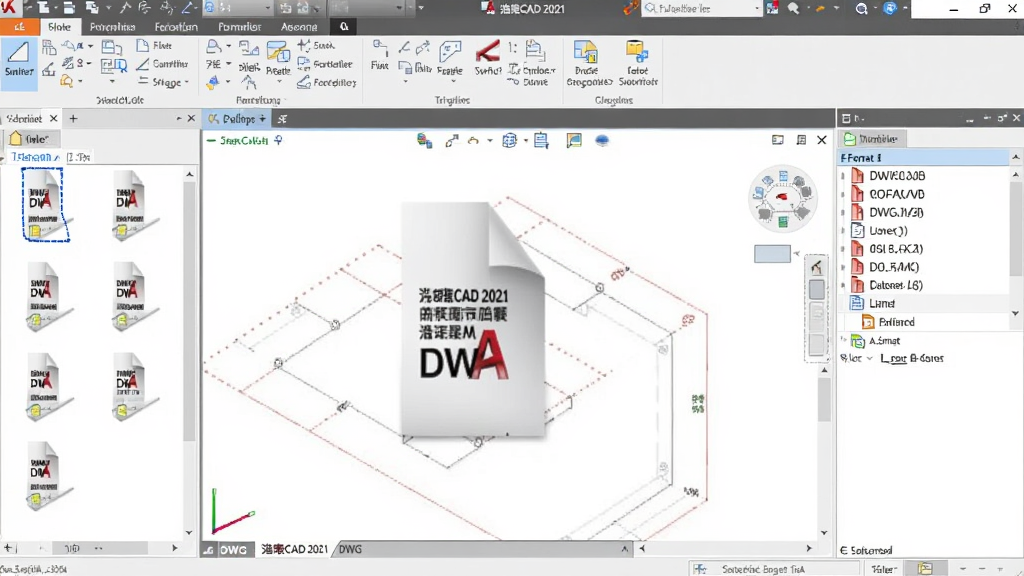Select the Flate tool icon
The width and height of the screenshot is (1024, 576).
pyautogui.click(x=154, y=45)
